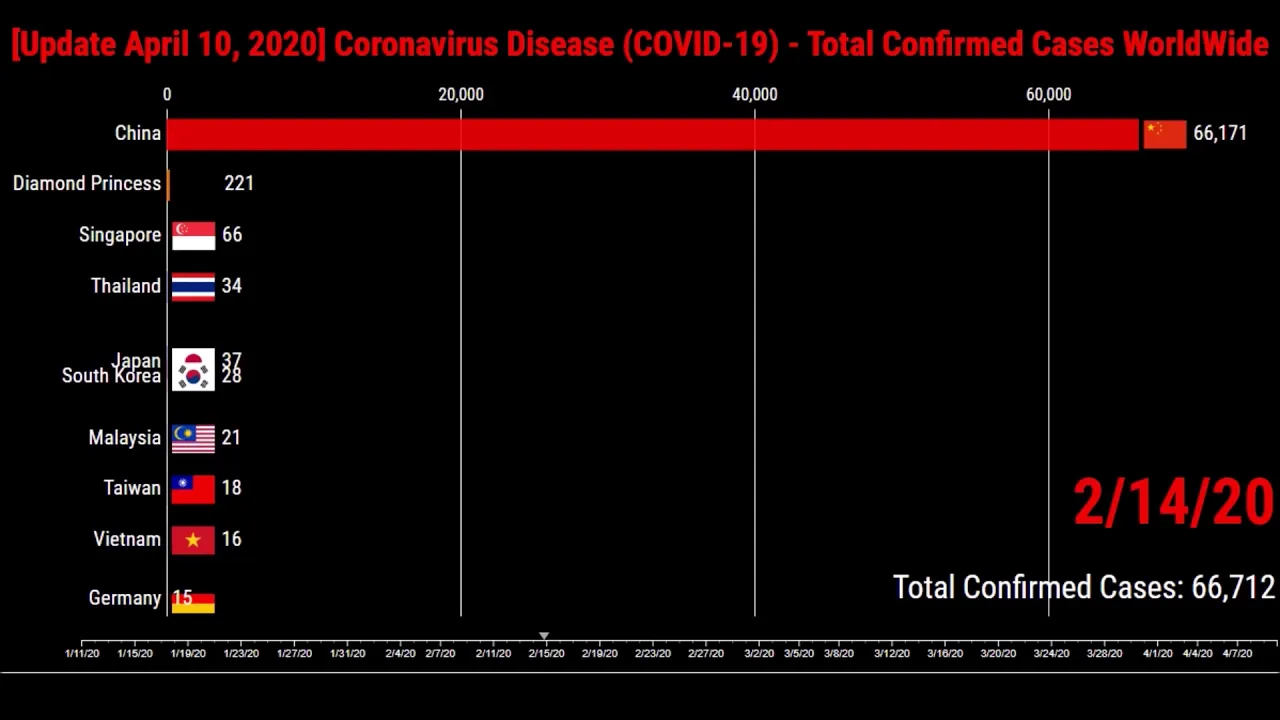This screenshot has width=1280, height=720.
Task: Jump to 4/7/20 on the timeline
Action: 1237,653
